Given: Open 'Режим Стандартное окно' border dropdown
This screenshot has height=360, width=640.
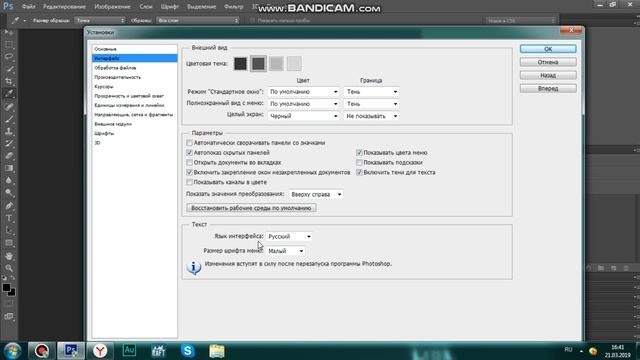Looking at the screenshot, I should [371, 92].
